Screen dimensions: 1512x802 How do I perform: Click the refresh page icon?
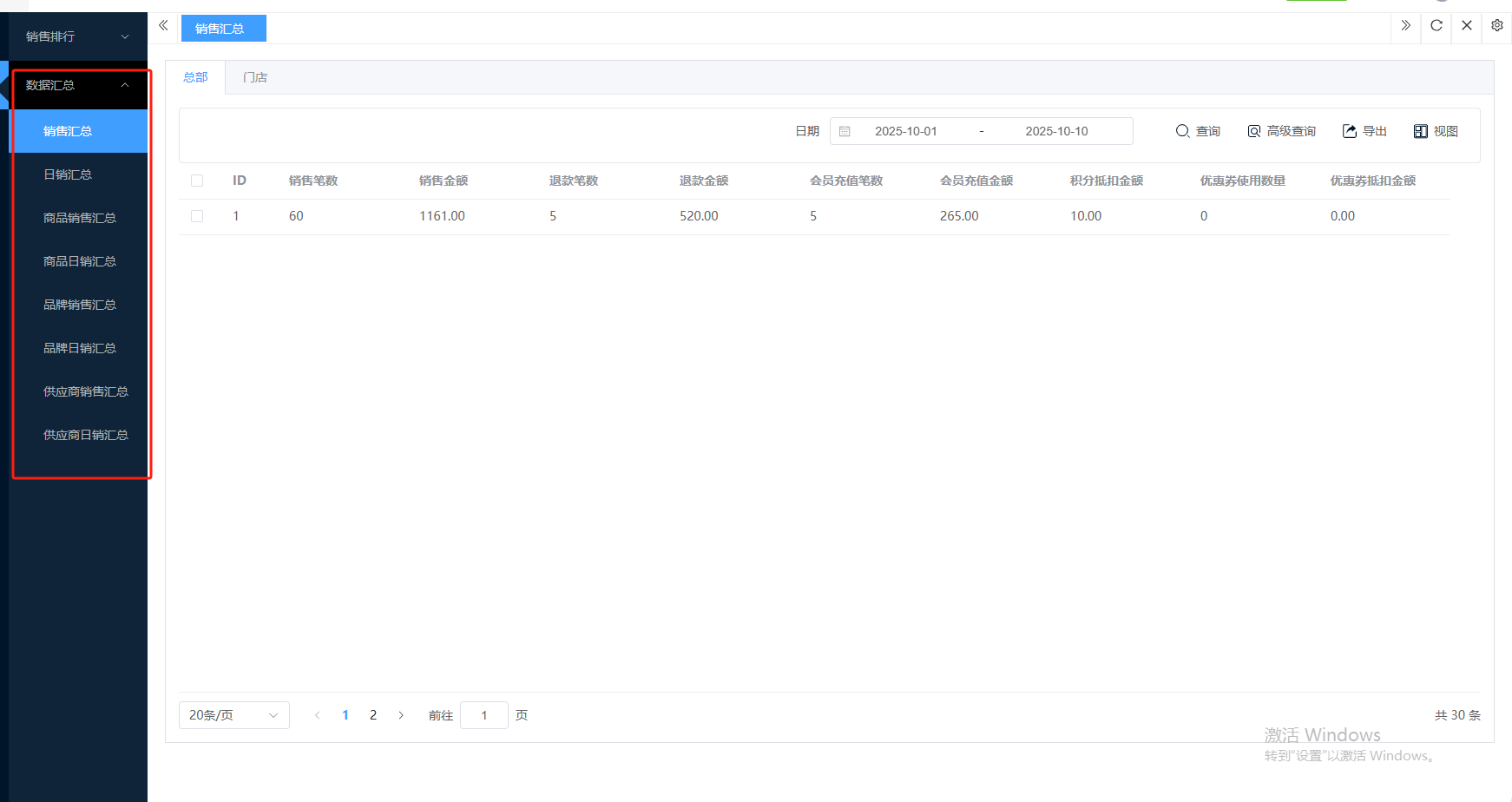(x=1436, y=26)
